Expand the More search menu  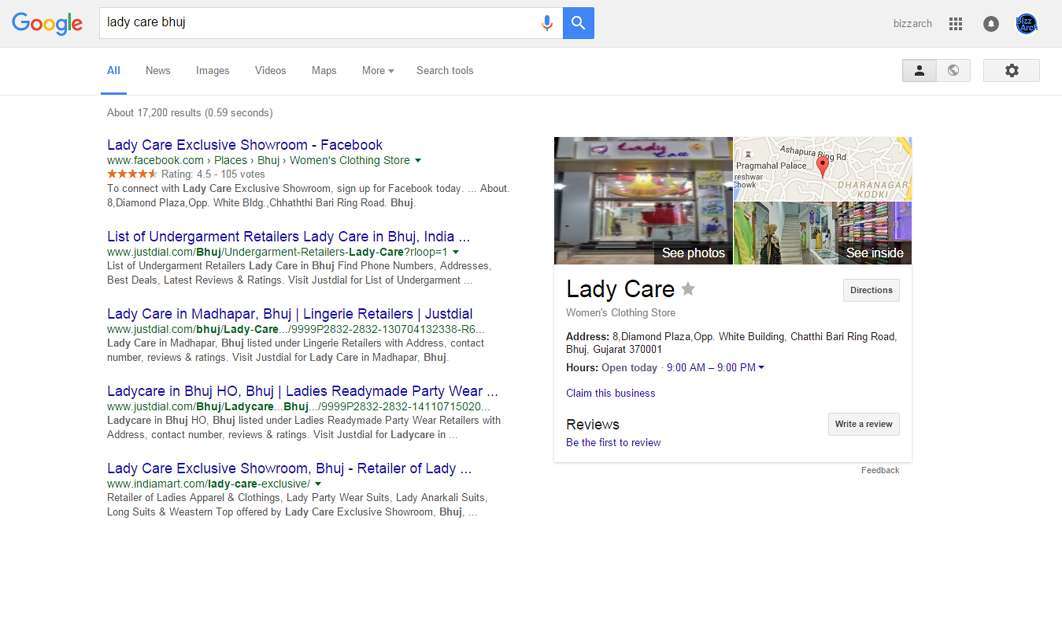tap(377, 70)
